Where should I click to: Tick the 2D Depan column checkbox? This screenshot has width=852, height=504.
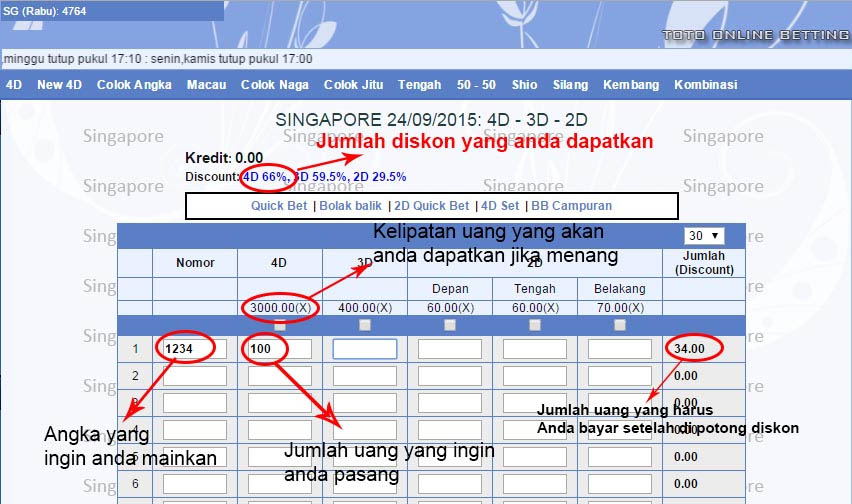coord(450,325)
